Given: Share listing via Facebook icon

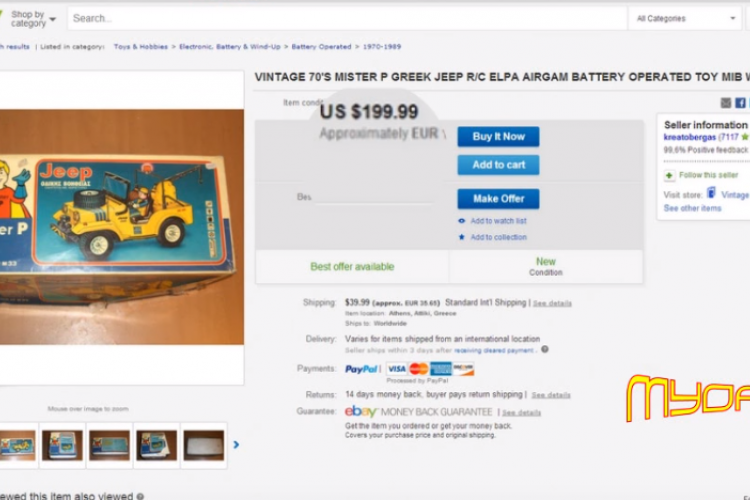Looking at the screenshot, I should (x=740, y=103).
